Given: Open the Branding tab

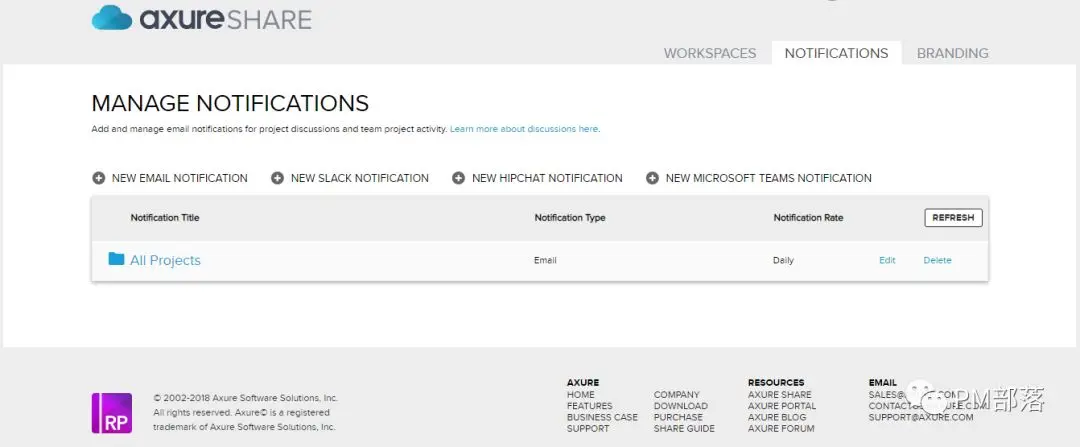Looking at the screenshot, I should point(953,53).
